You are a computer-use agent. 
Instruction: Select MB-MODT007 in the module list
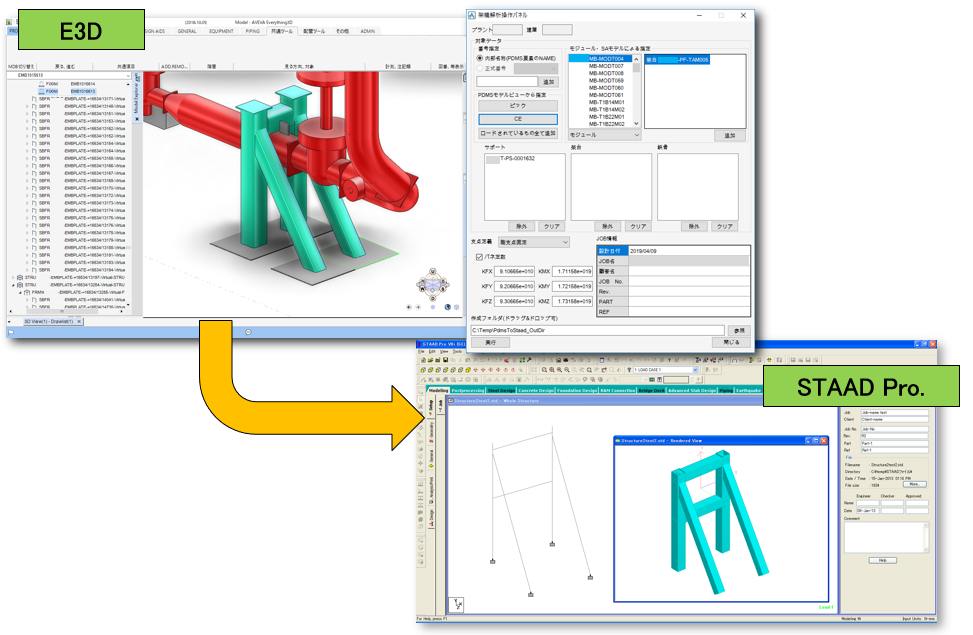pyautogui.click(x=606, y=66)
